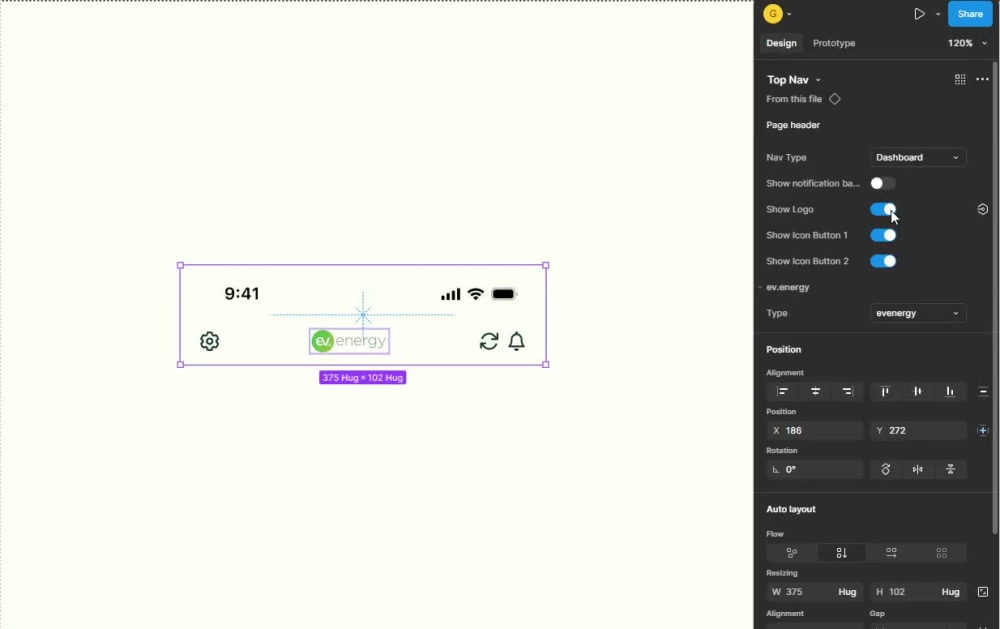1000x629 pixels.
Task: Open the 120% zoom dropdown
Action: (967, 43)
